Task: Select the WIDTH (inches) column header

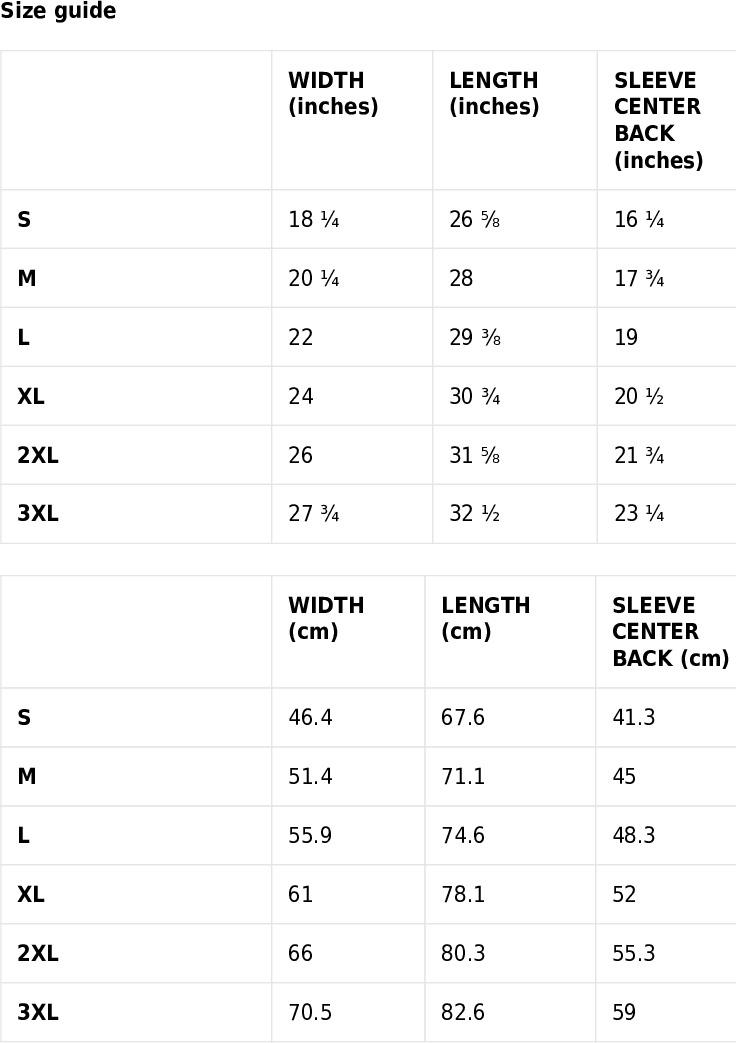Action: [x=333, y=93]
